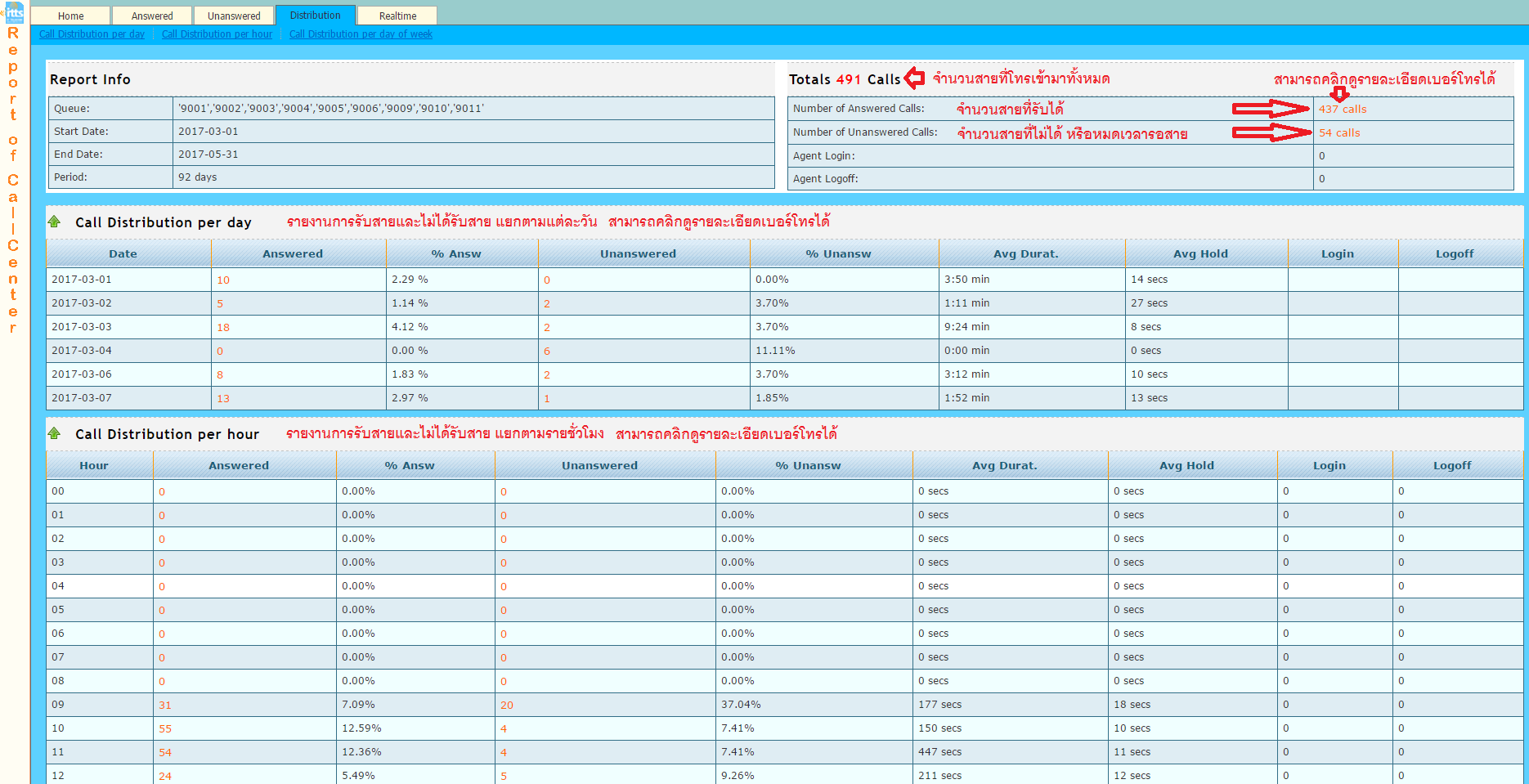Click the Period value 92 days
Screen dimensions: 1529x784
(x=198, y=177)
